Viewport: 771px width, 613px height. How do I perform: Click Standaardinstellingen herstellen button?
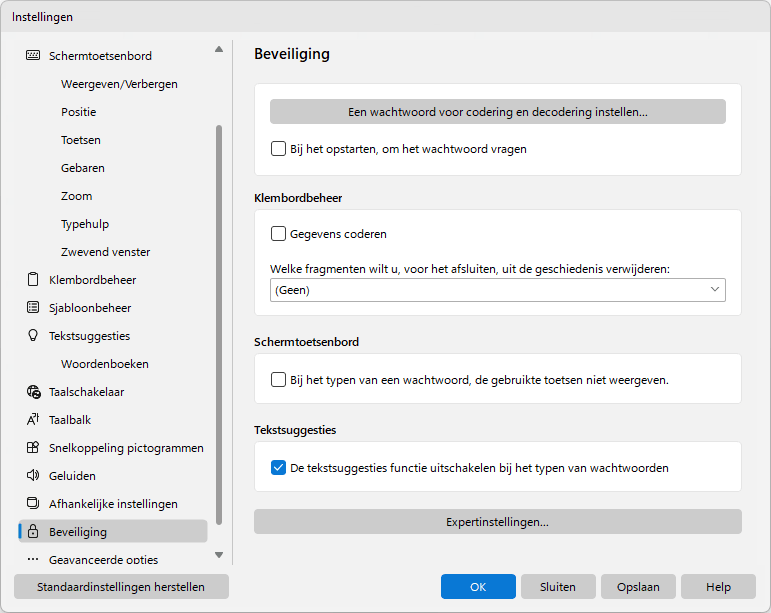click(x=121, y=586)
